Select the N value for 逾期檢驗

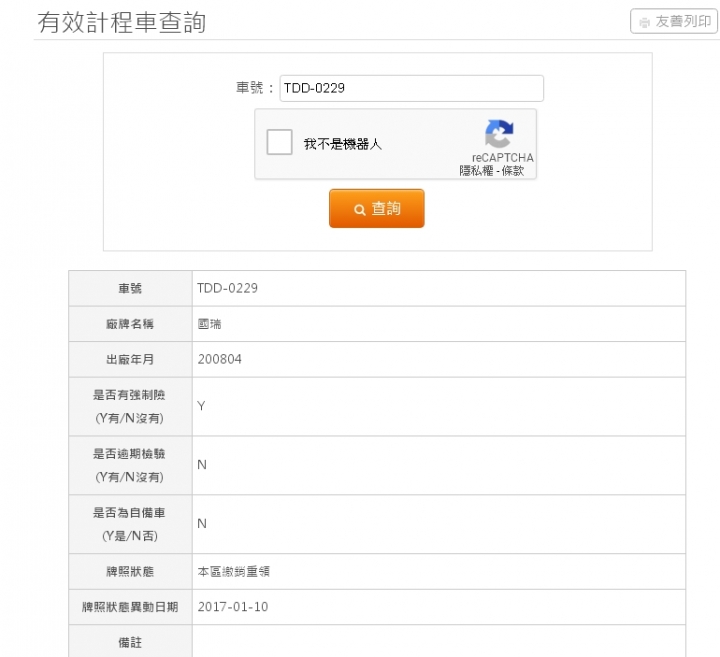(x=202, y=465)
